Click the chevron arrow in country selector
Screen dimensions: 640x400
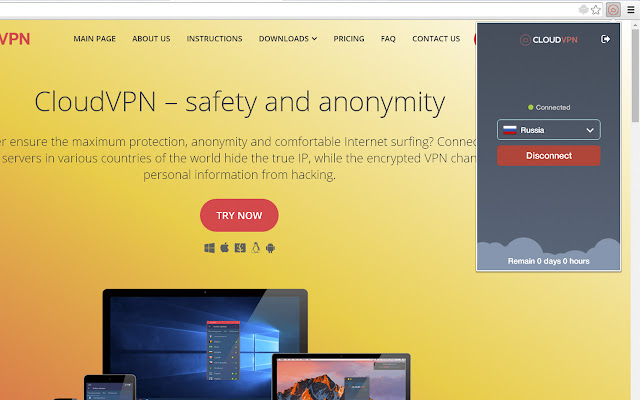(x=590, y=130)
